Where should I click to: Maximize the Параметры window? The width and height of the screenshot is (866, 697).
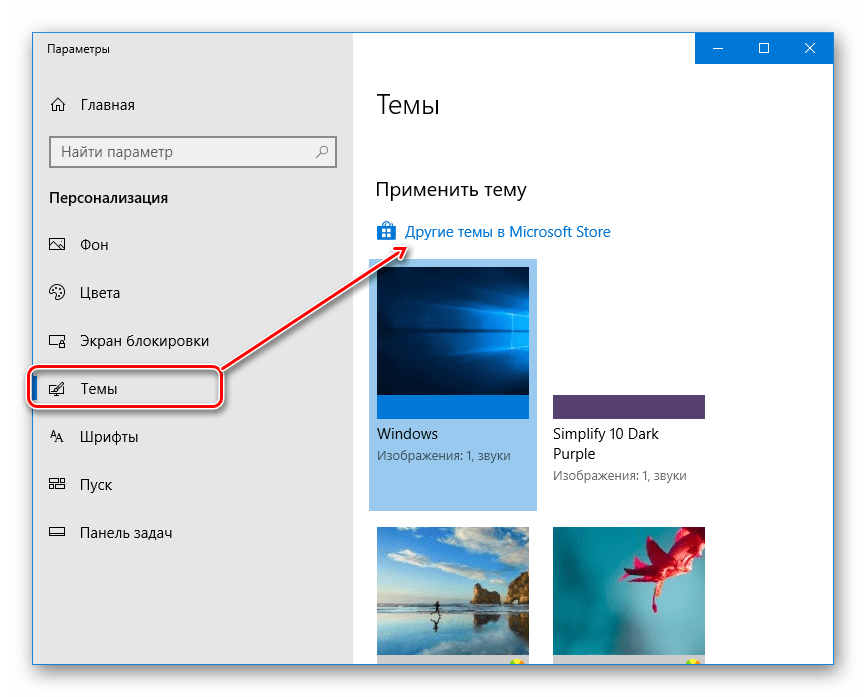(764, 48)
